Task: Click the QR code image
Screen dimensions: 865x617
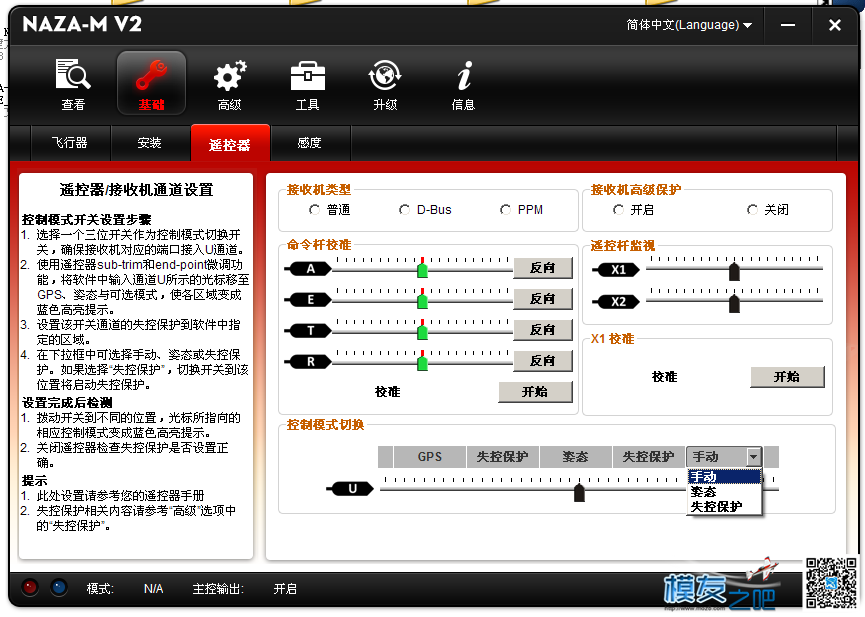Action: 831,583
